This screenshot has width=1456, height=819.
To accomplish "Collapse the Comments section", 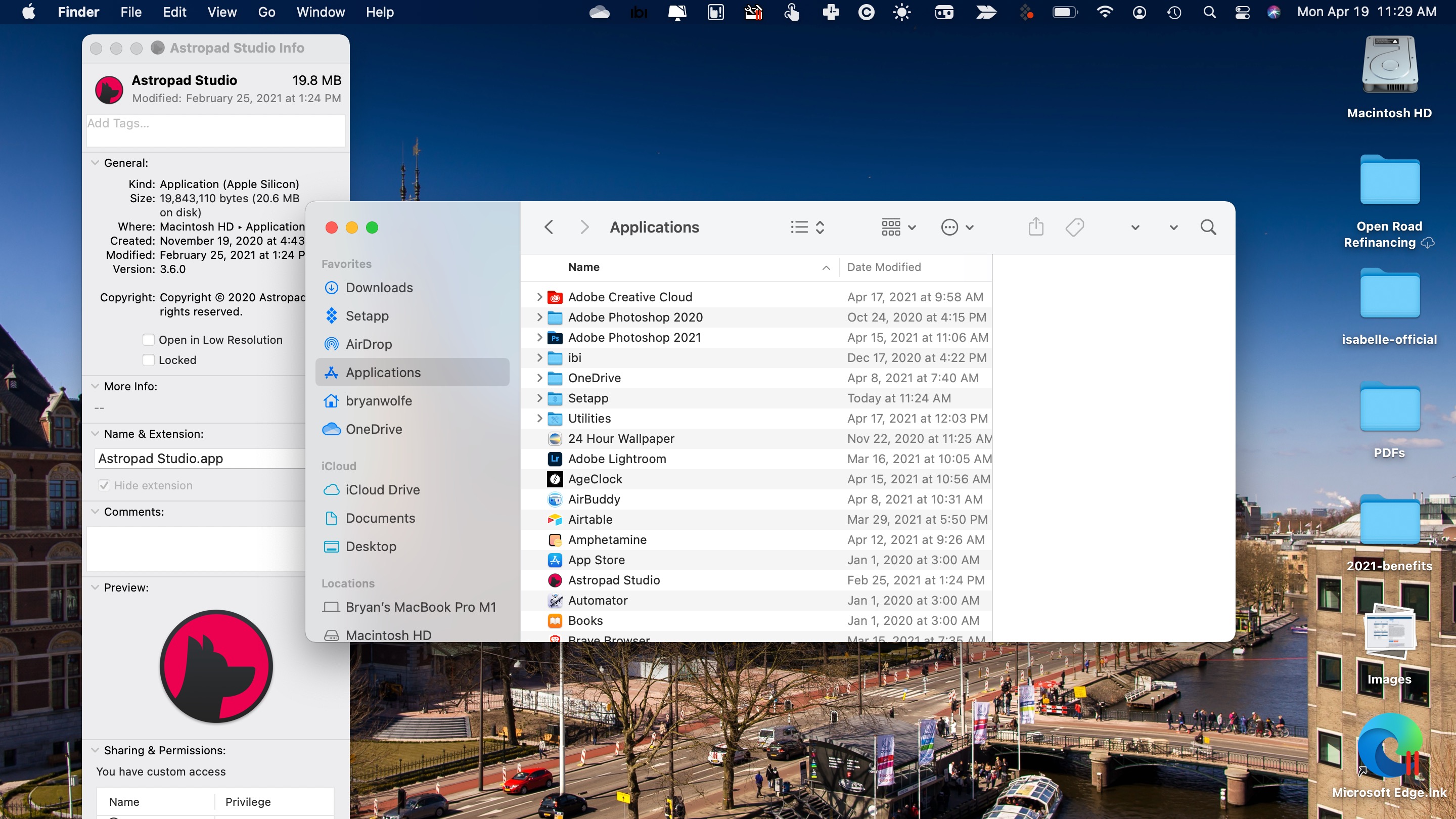I will [x=95, y=512].
